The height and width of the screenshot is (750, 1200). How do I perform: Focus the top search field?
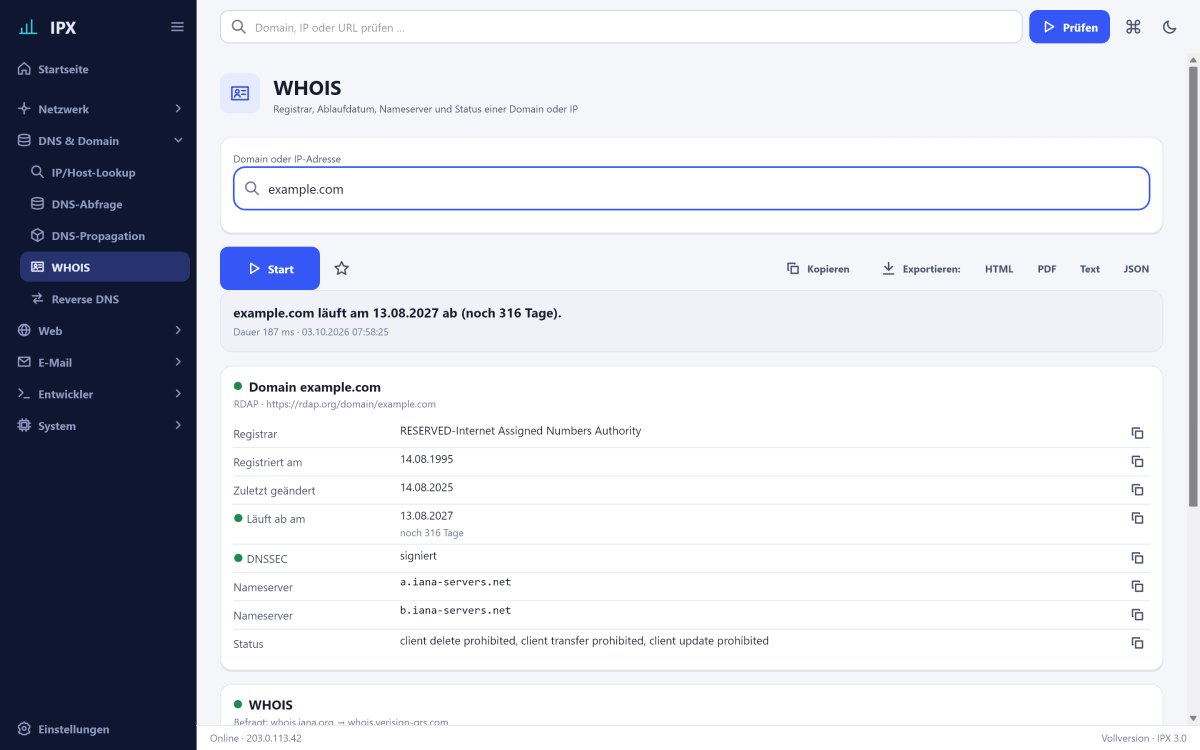click(x=621, y=27)
